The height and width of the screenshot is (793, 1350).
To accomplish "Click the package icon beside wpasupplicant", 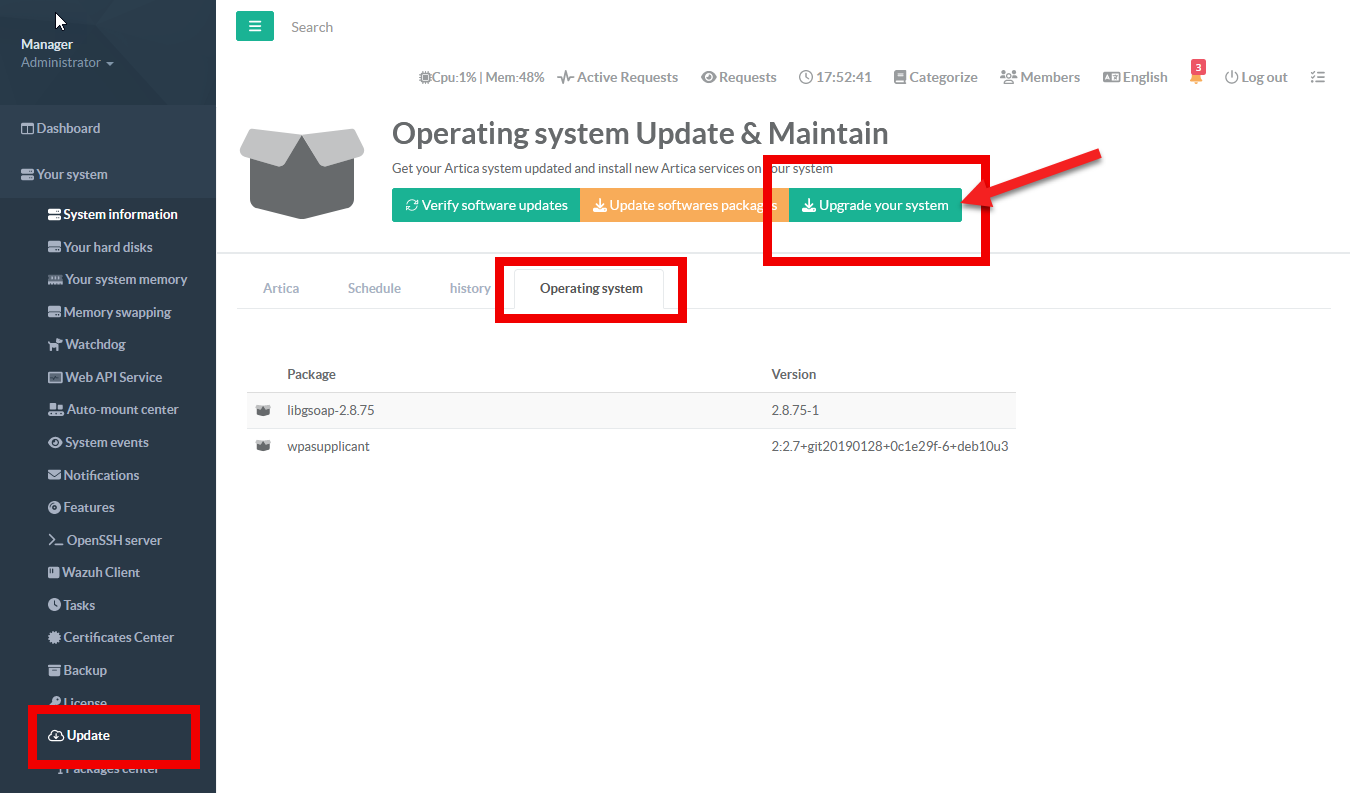I will click(x=263, y=447).
